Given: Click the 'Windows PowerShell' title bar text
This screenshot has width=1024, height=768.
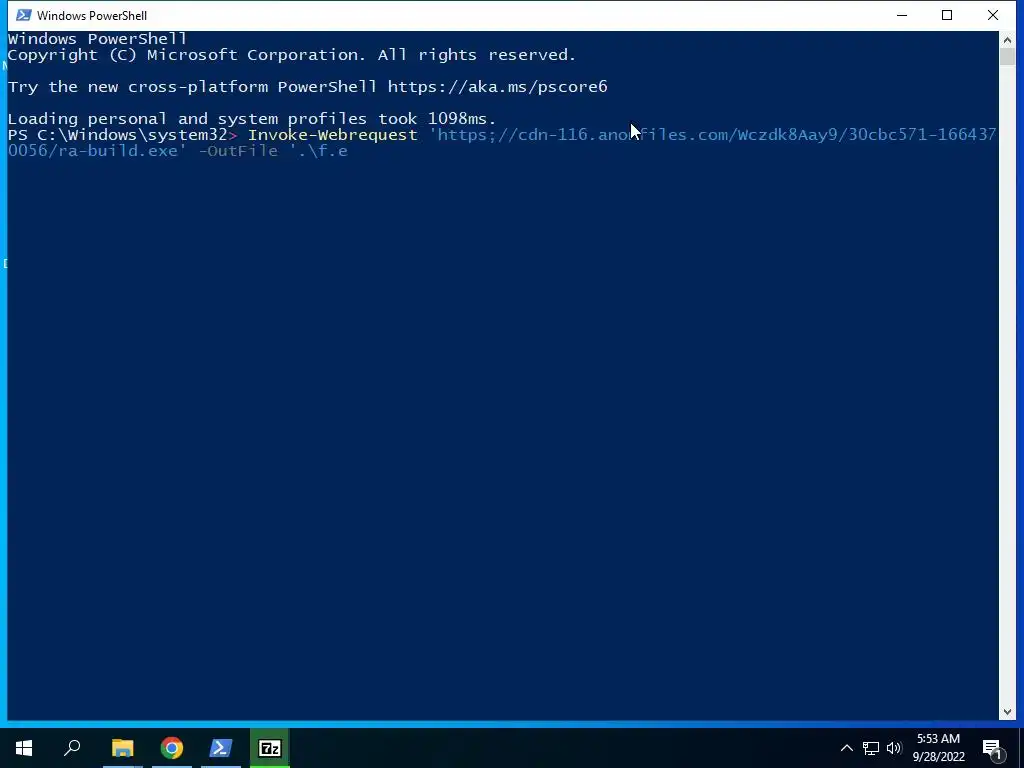Looking at the screenshot, I should (92, 16).
